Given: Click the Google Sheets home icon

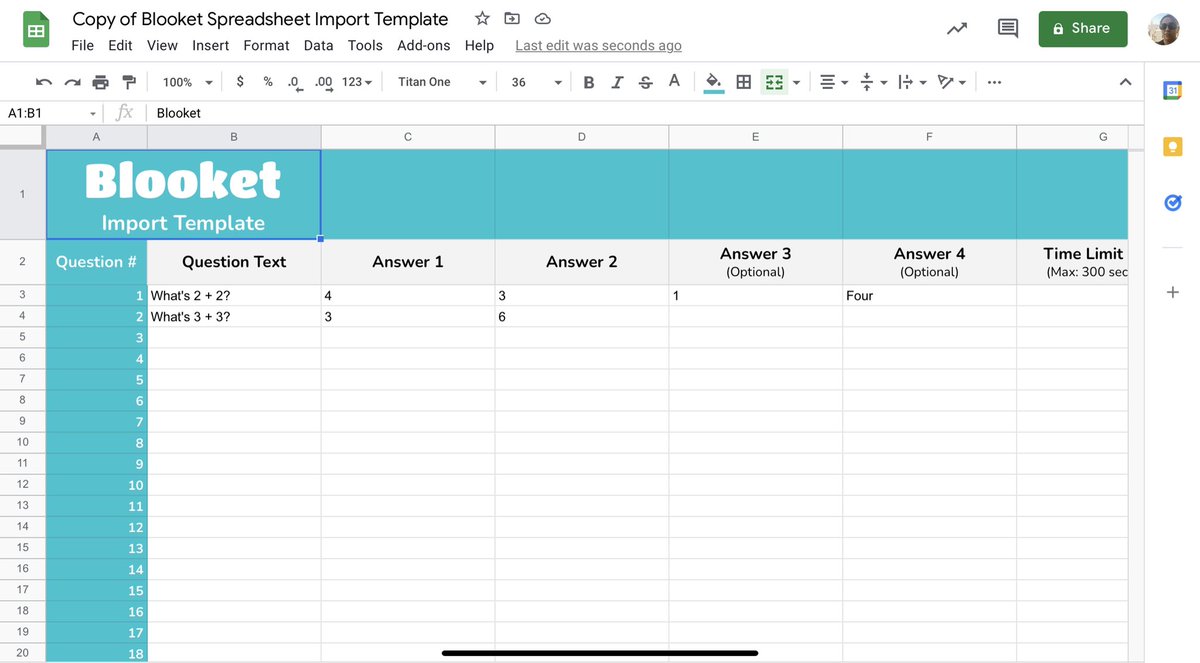Looking at the screenshot, I should click(37, 31).
